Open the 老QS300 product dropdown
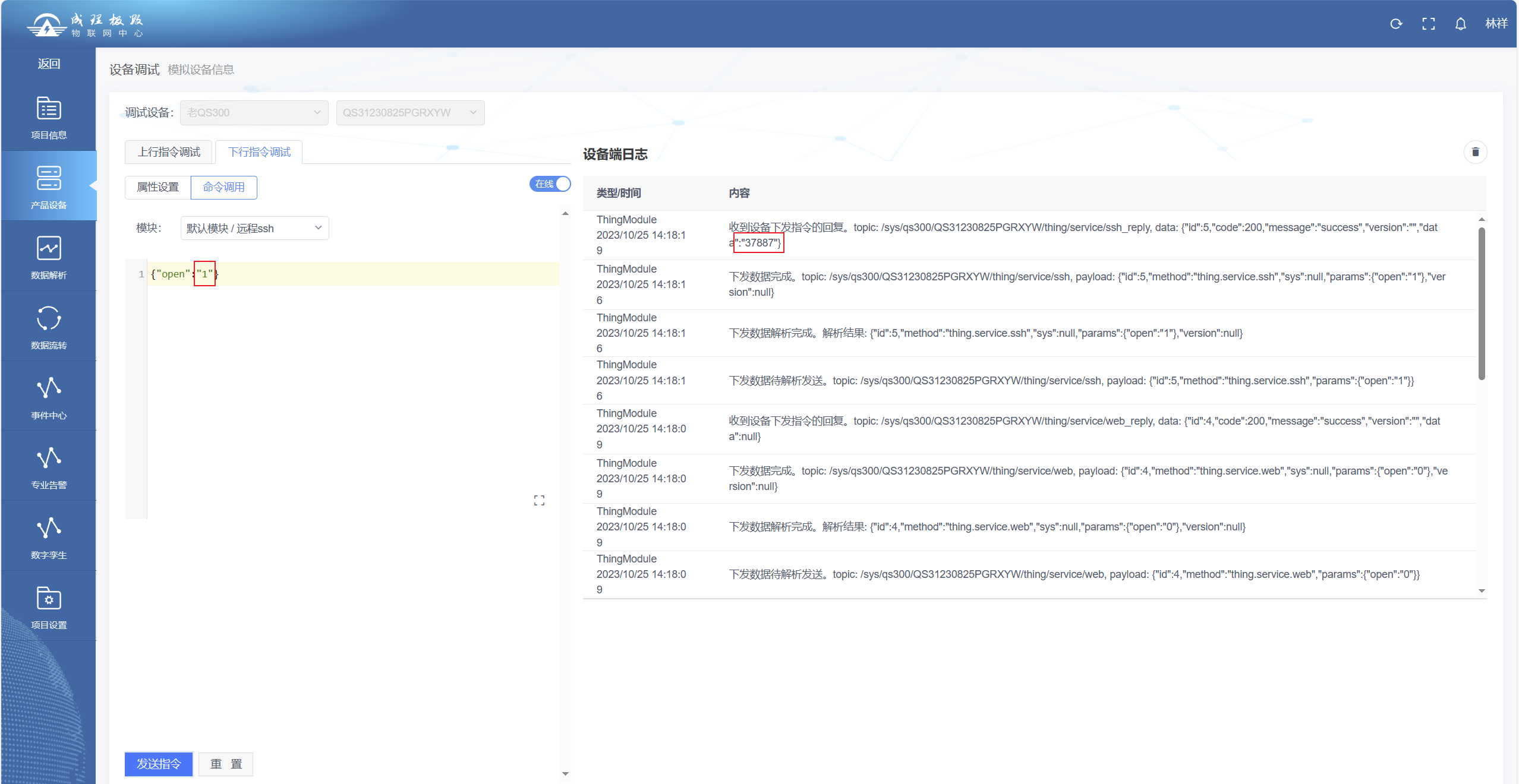Viewport: 1519px width, 784px height. coord(254,113)
